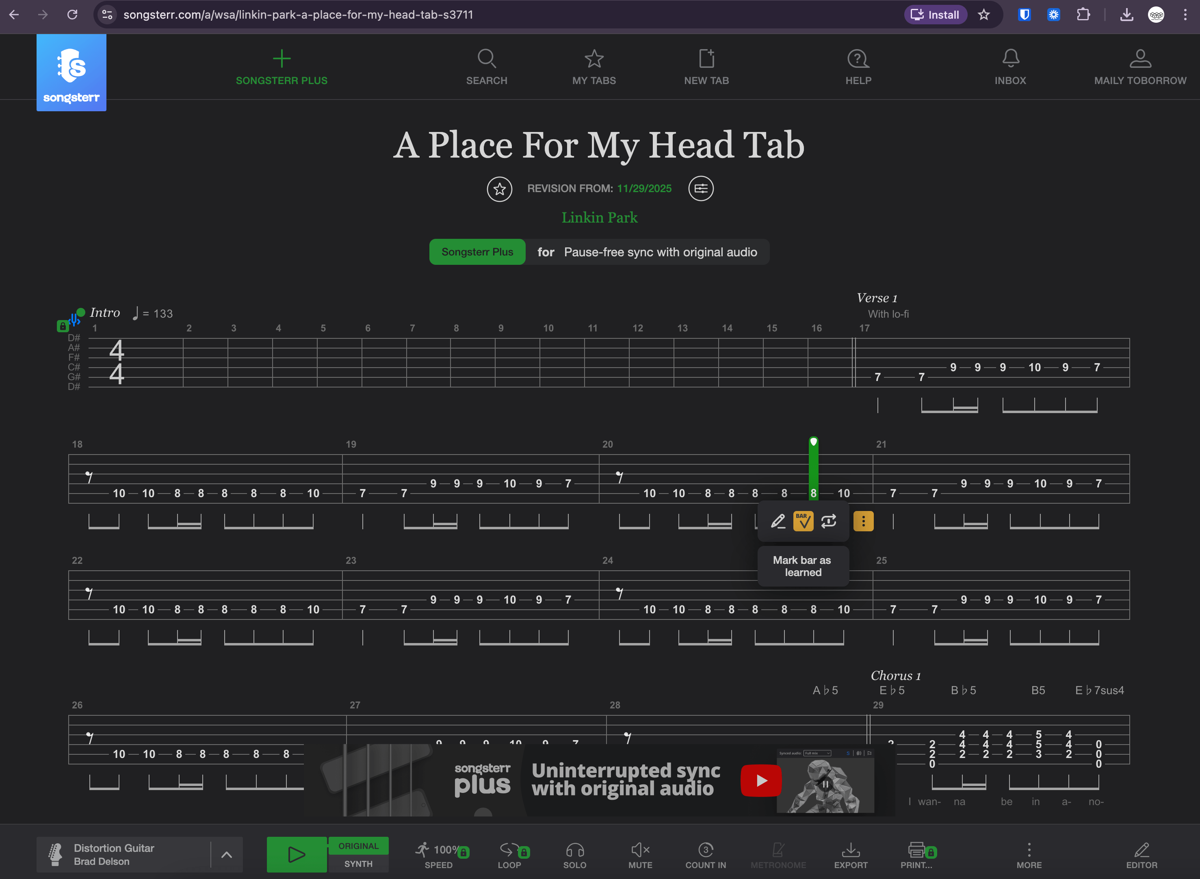Open the Bitwarden extension icon
Image resolution: width=1200 pixels, height=879 pixels.
coord(1024,15)
